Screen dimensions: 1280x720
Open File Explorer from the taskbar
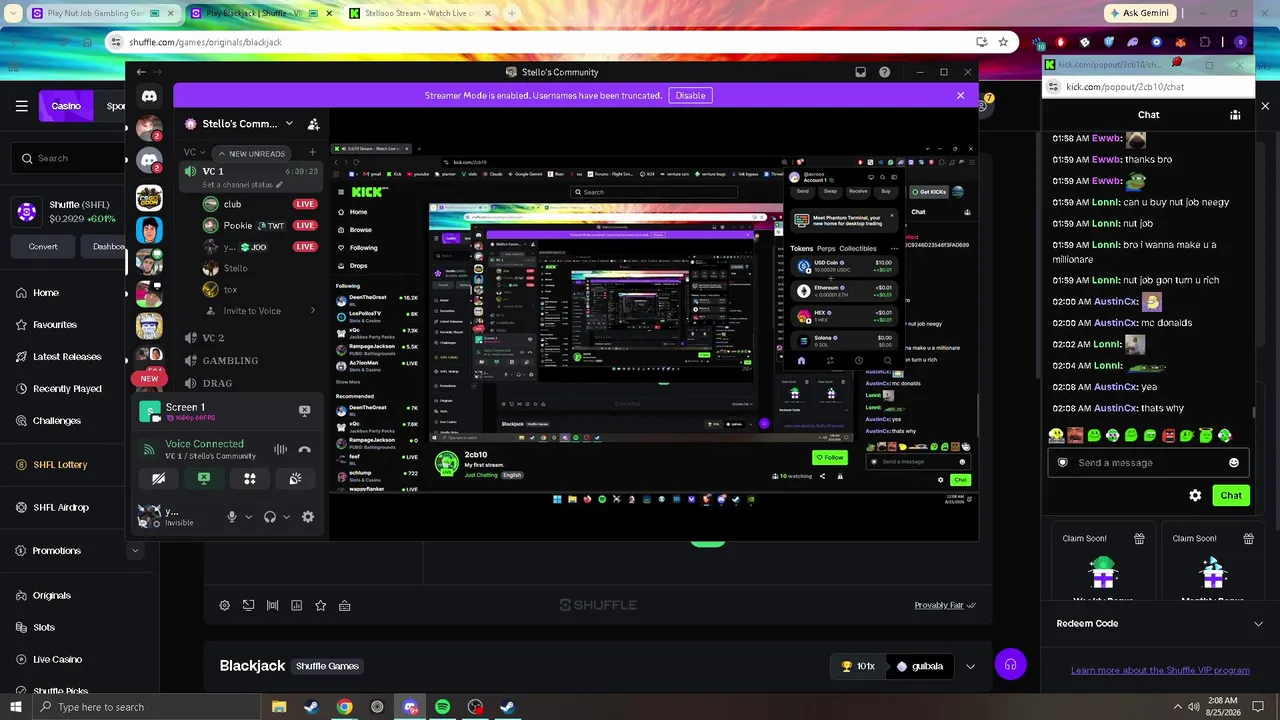(x=279, y=707)
